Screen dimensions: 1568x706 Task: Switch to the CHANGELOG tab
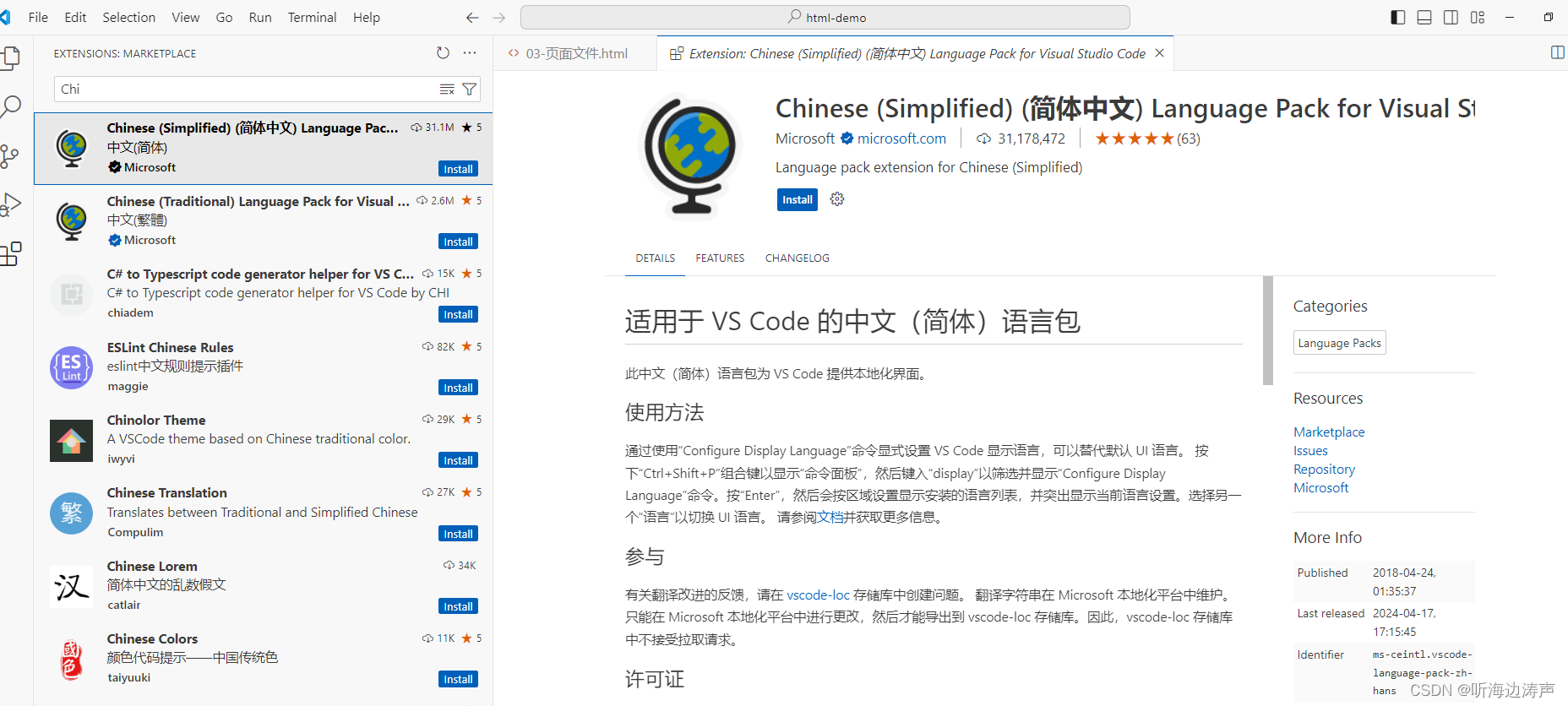[798, 258]
